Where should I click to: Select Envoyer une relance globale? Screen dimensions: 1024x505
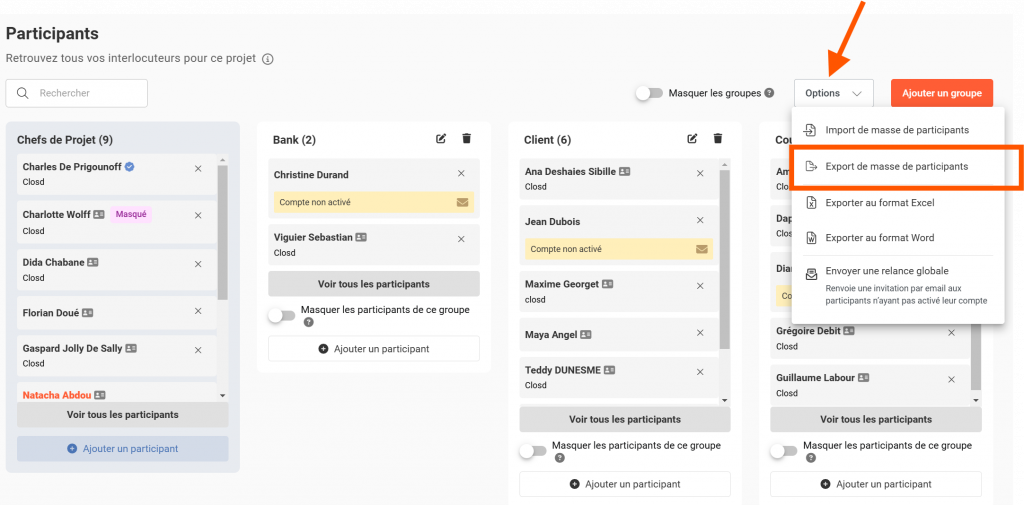click(886, 271)
